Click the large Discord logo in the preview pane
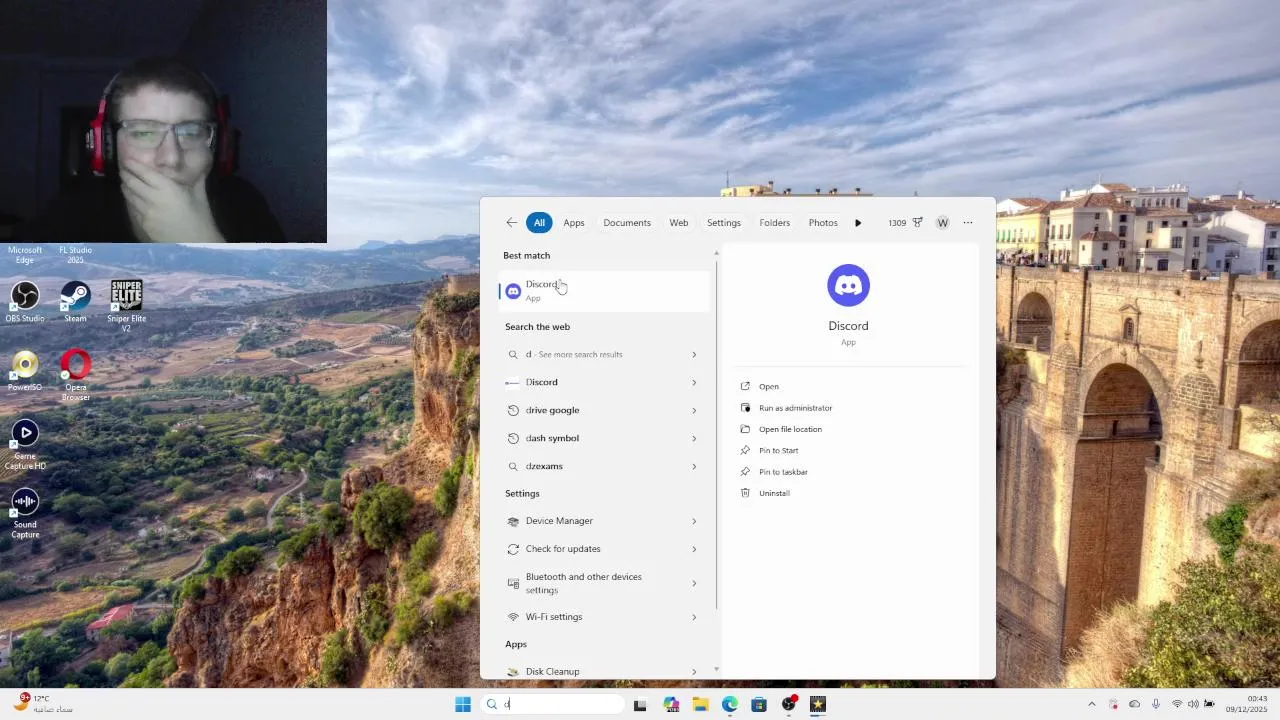The height and width of the screenshot is (720, 1280). (x=848, y=285)
